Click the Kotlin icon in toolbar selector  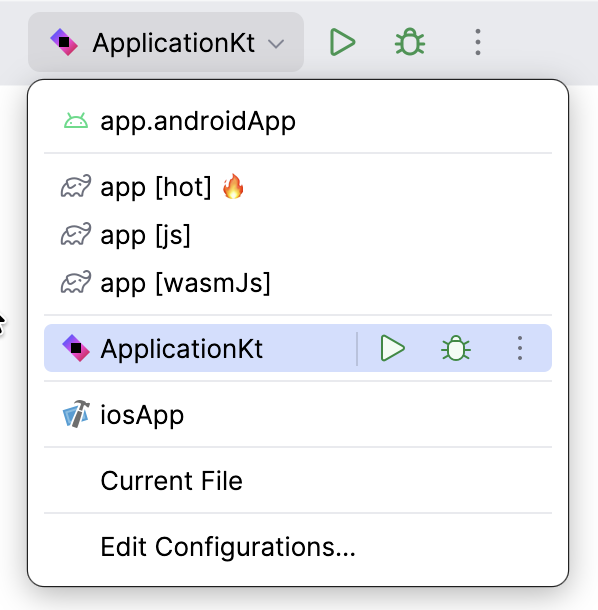(64, 42)
